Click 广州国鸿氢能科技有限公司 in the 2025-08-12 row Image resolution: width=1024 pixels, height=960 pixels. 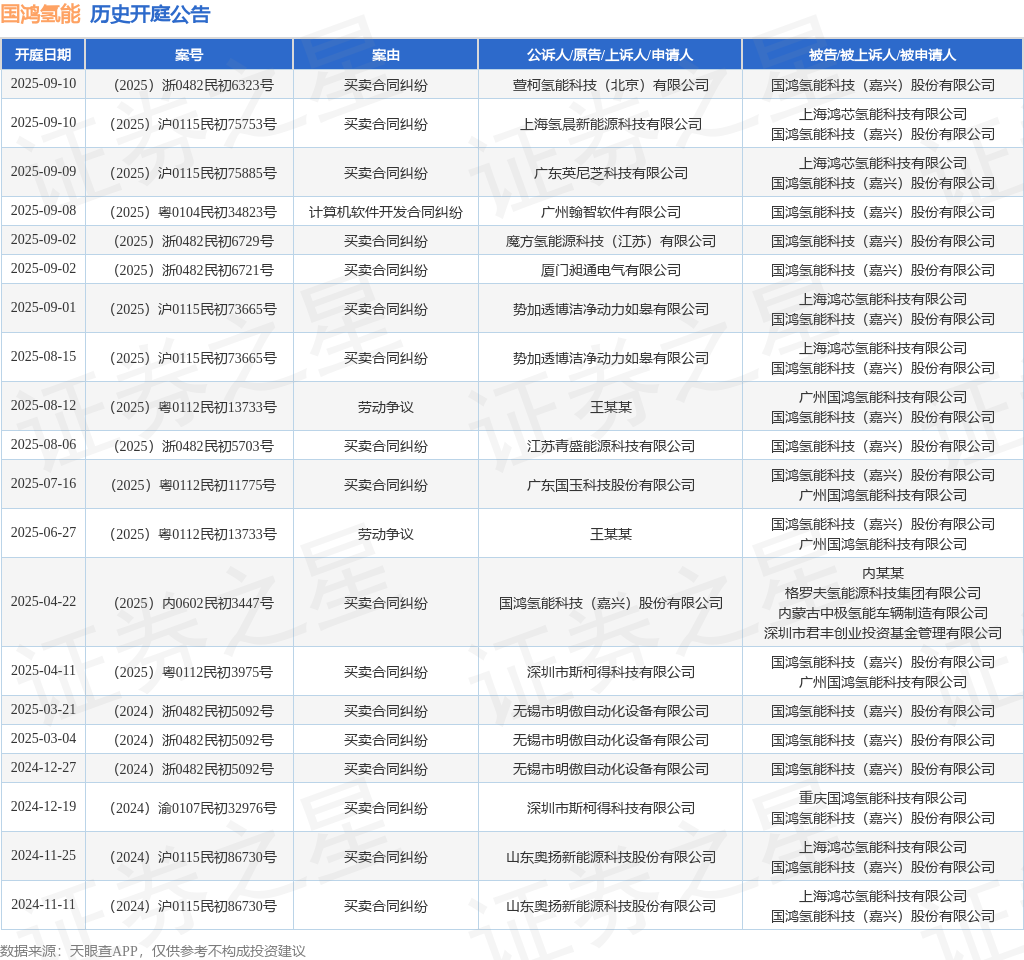coord(882,397)
